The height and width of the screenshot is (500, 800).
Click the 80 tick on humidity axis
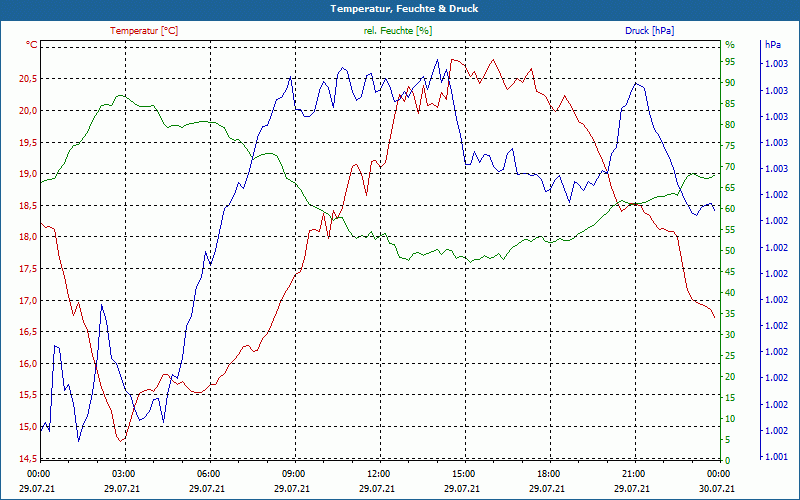point(730,125)
